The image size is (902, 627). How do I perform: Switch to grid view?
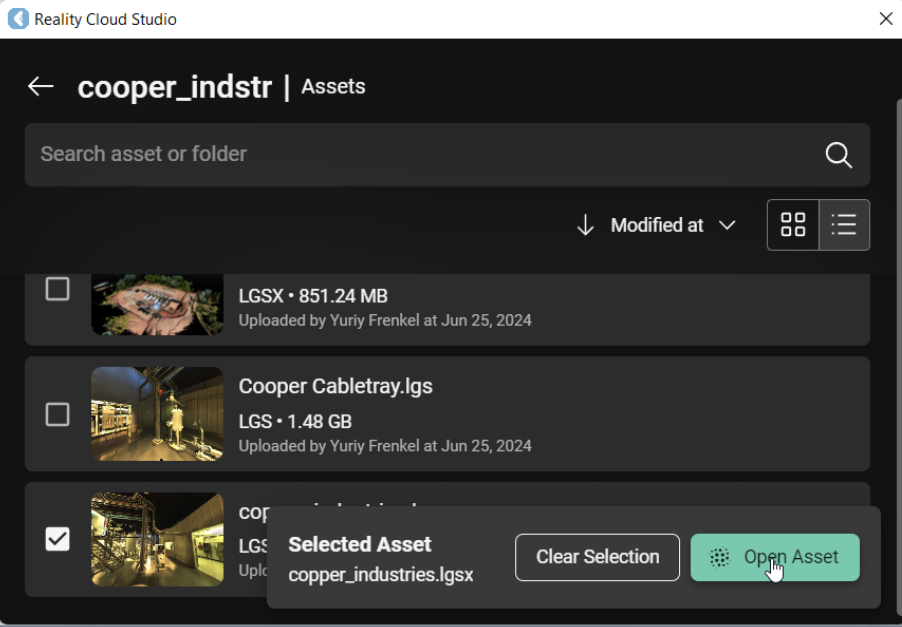pyautogui.click(x=793, y=225)
